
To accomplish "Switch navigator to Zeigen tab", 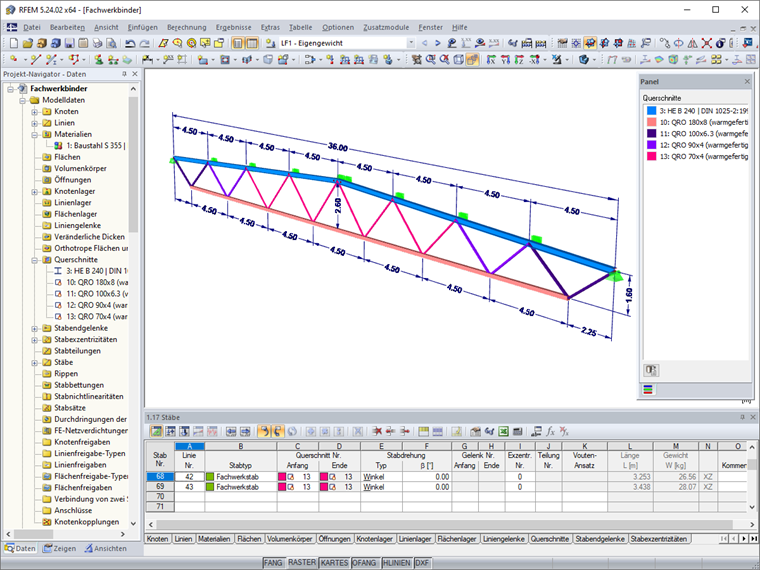I will (x=60, y=548).
